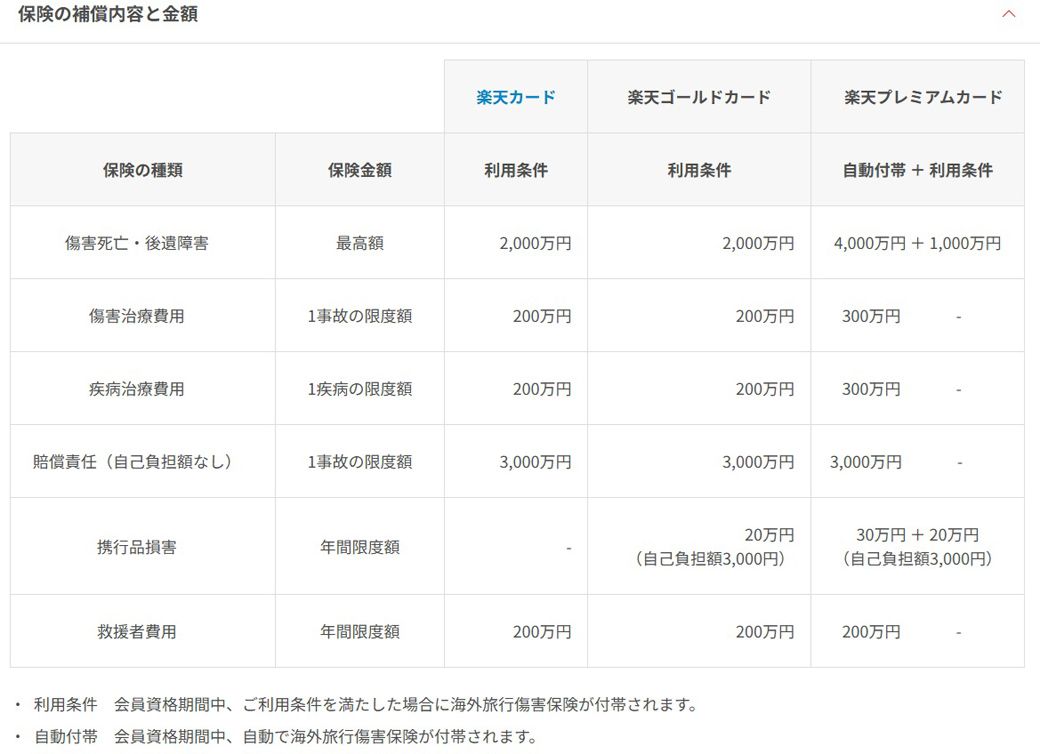Click the 年間限度額 cell for 救援者費用
Screen dimensions: 1040x754
[x=358, y=631]
